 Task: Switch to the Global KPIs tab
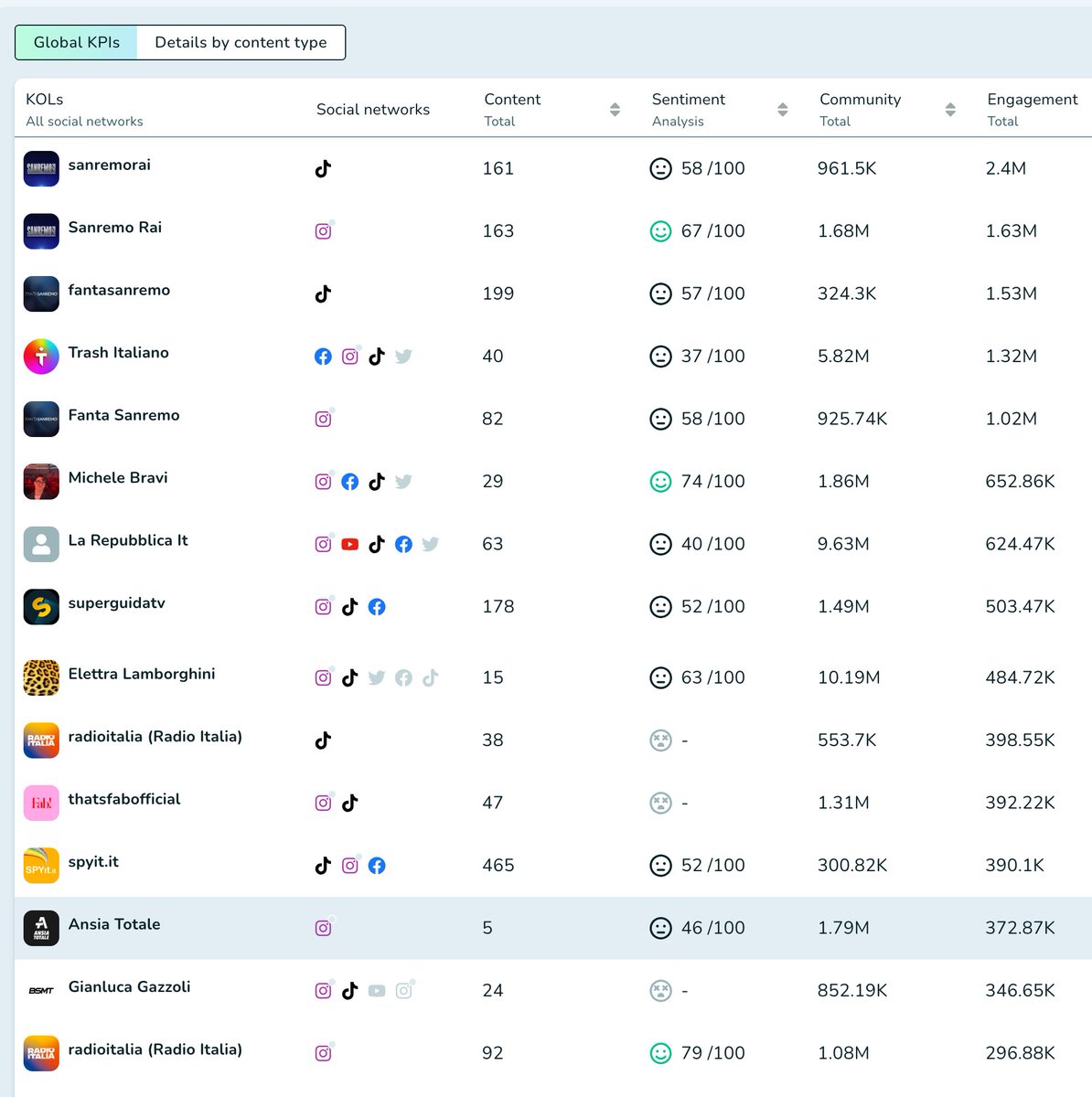pos(77,42)
